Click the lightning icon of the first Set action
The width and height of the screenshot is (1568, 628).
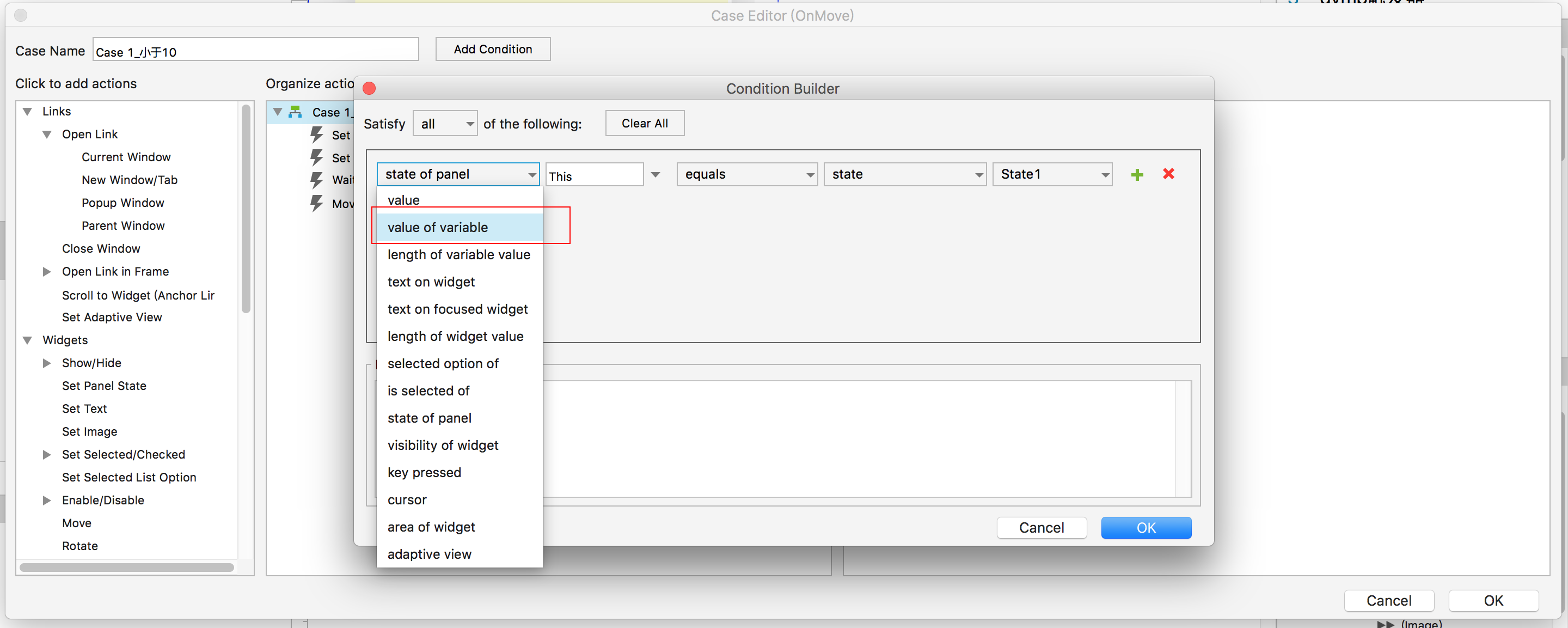316,135
